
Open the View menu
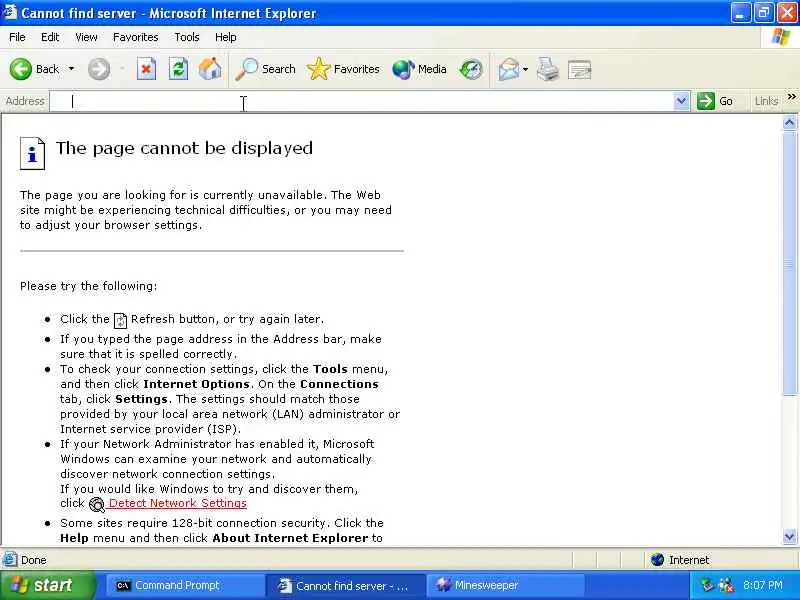point(86,37)
